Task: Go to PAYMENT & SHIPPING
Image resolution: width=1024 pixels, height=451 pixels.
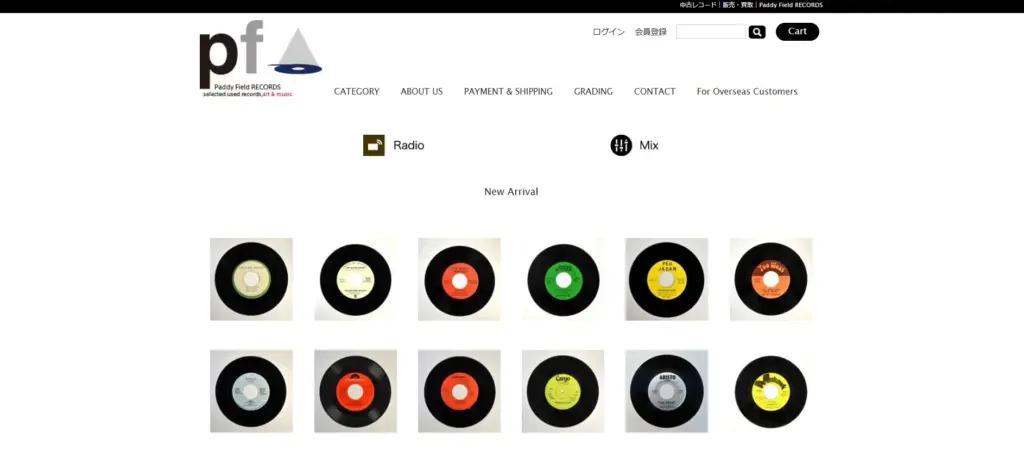Action: pos(508,91)
